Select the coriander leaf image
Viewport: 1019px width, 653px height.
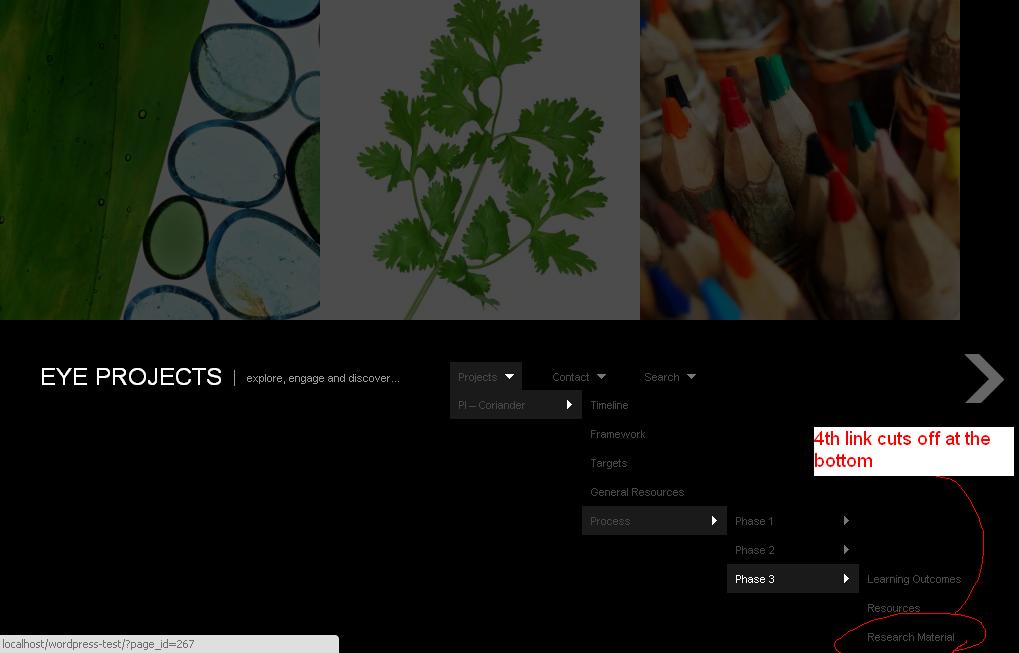pyautogui.click(x=480, y=160)
